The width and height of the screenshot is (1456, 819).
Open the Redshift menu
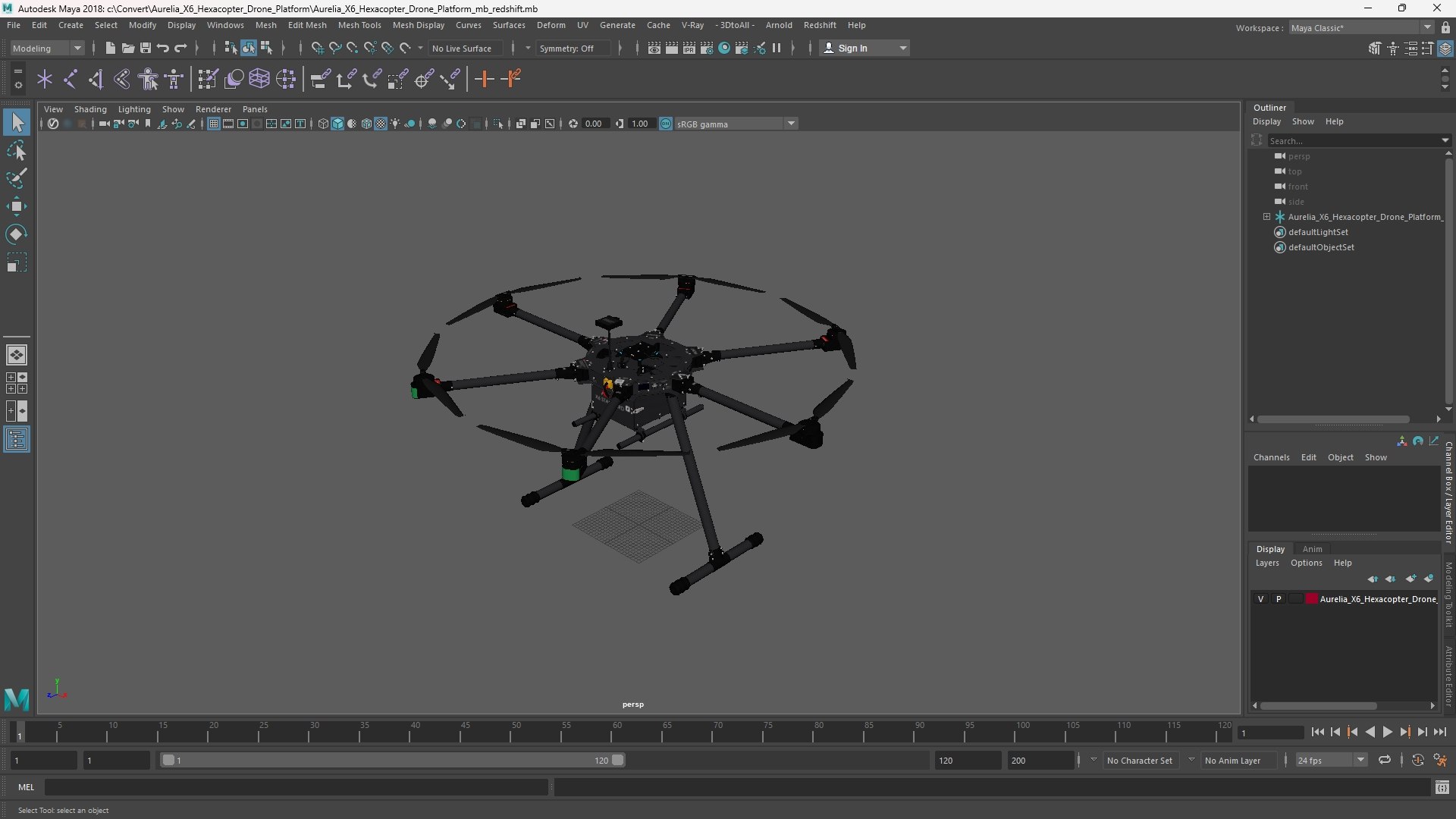point(820,25)
